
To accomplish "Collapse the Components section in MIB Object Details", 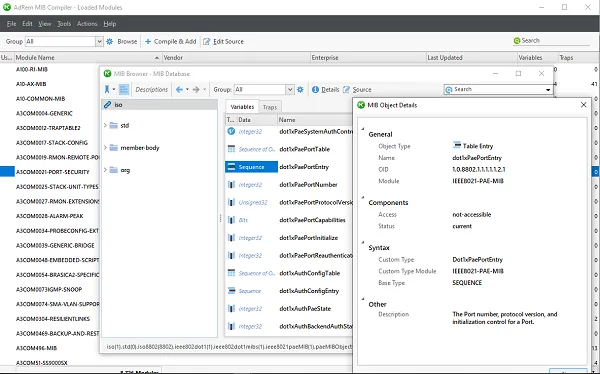I will point(363,198).
